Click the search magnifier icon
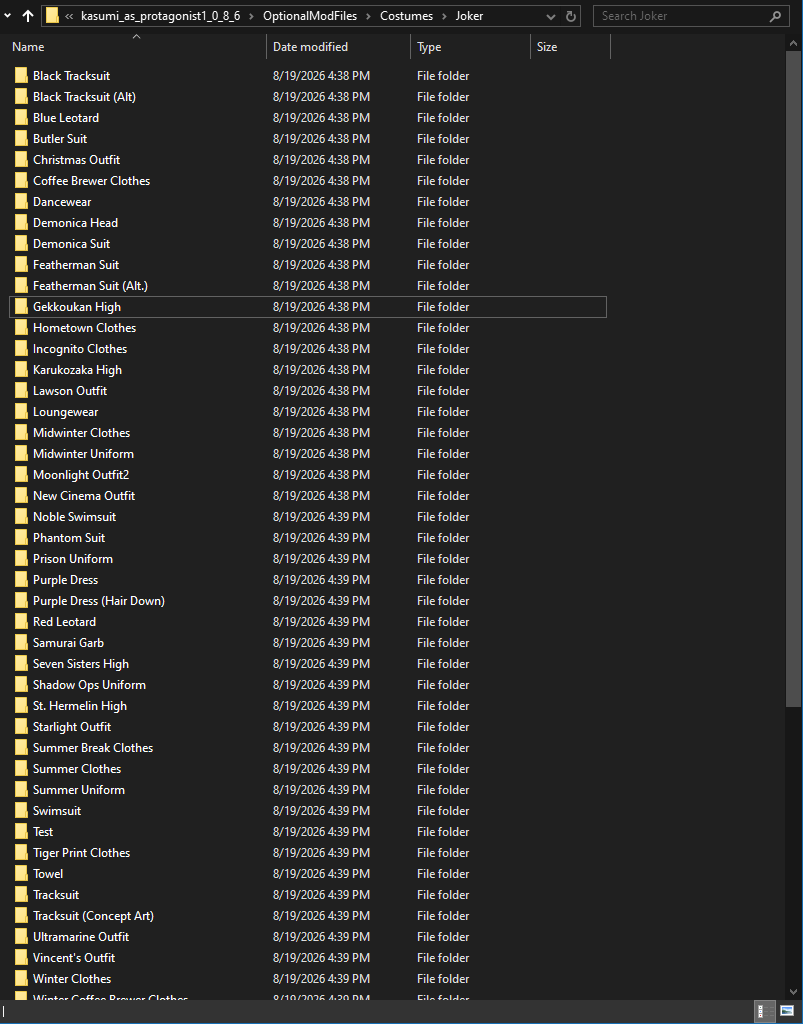Screen dimensions: 803x1024 point(775,16)
